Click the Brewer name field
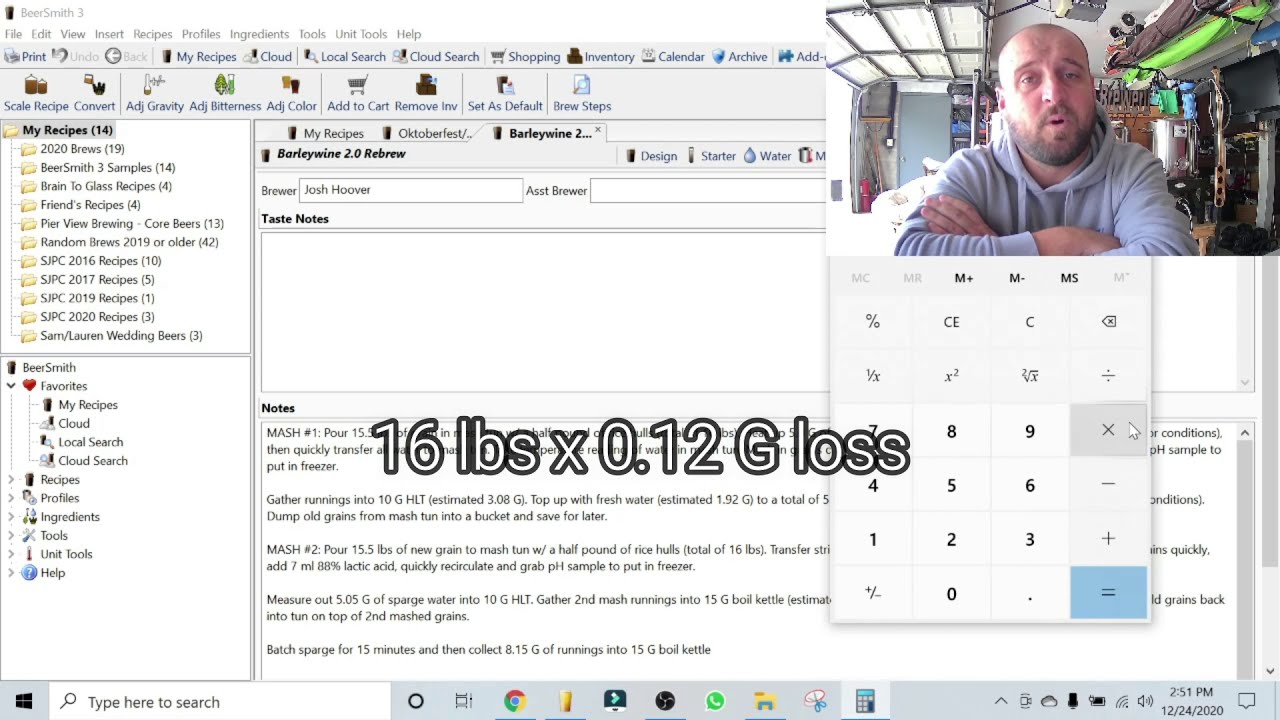The height and width of the screenshot is (720, 1280). click(411, 190)
